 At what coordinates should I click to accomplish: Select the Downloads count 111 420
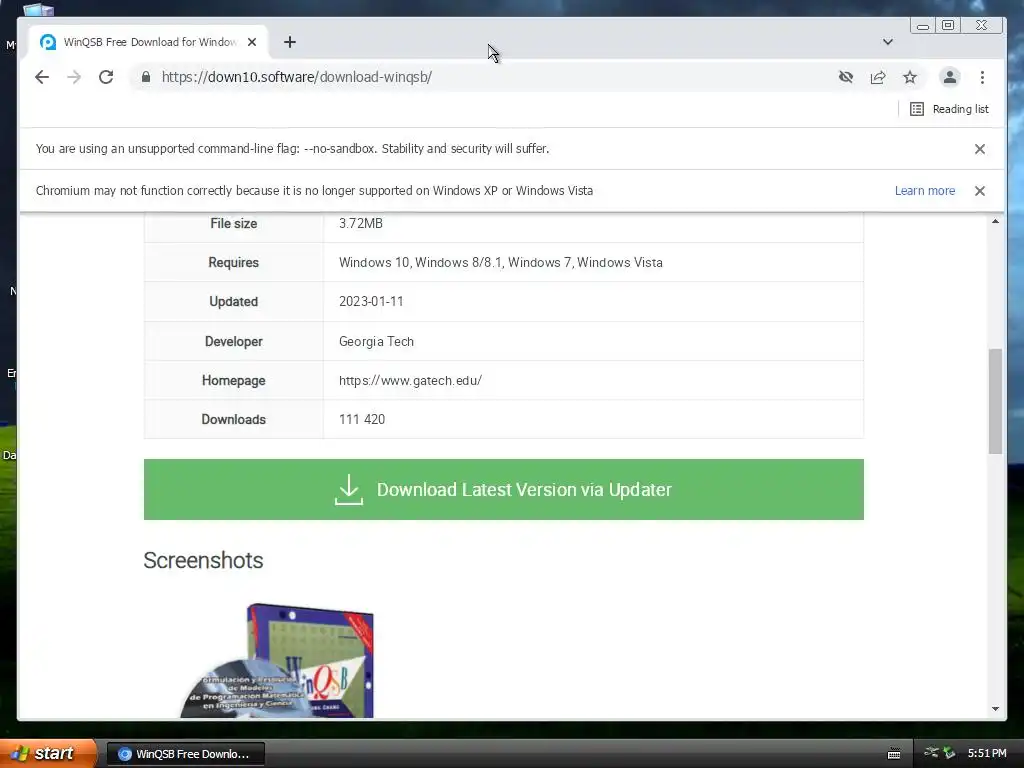point(362,419)
